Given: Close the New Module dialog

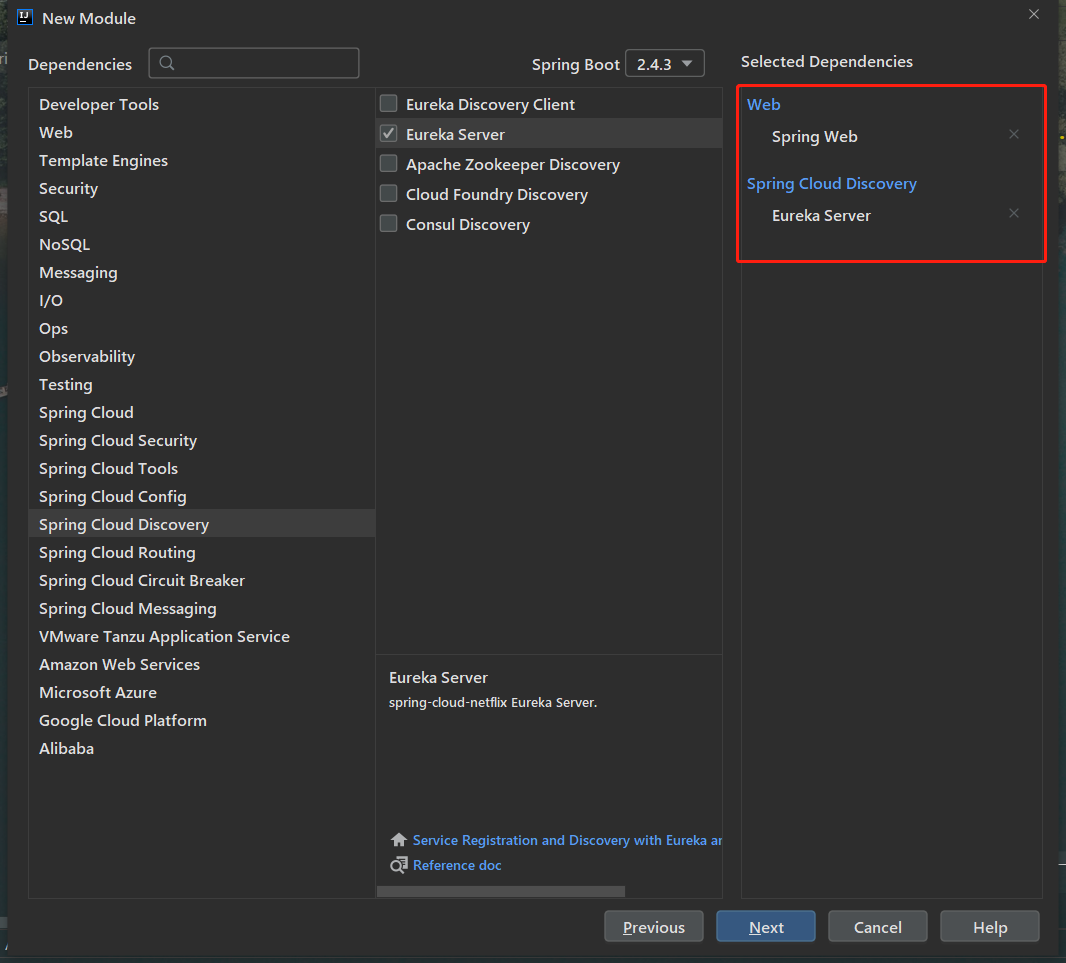Looking at the screenshot, I should (x=1034, y=14).
